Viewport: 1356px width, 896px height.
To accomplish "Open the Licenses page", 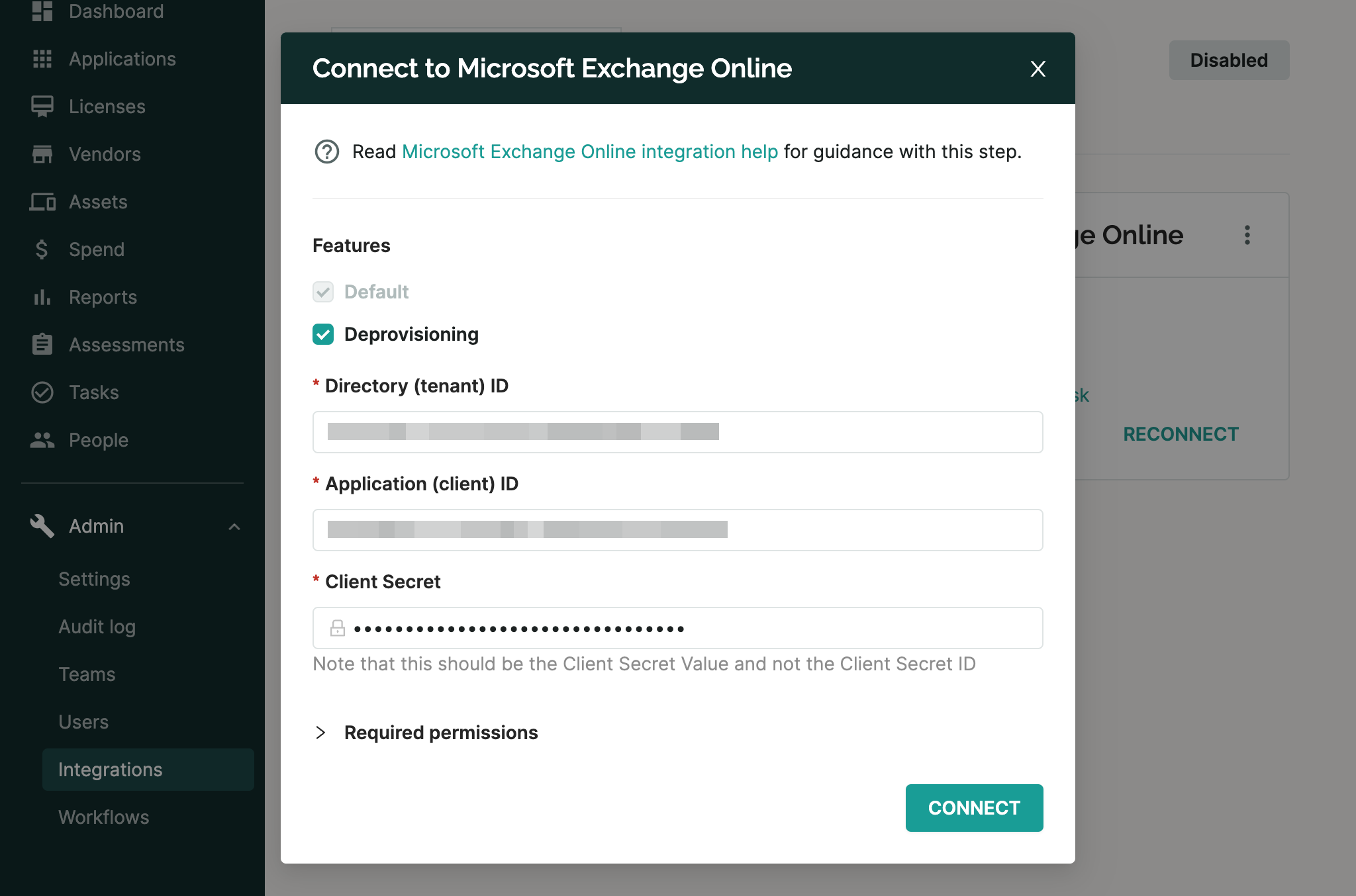I will (x=107, y=107).
